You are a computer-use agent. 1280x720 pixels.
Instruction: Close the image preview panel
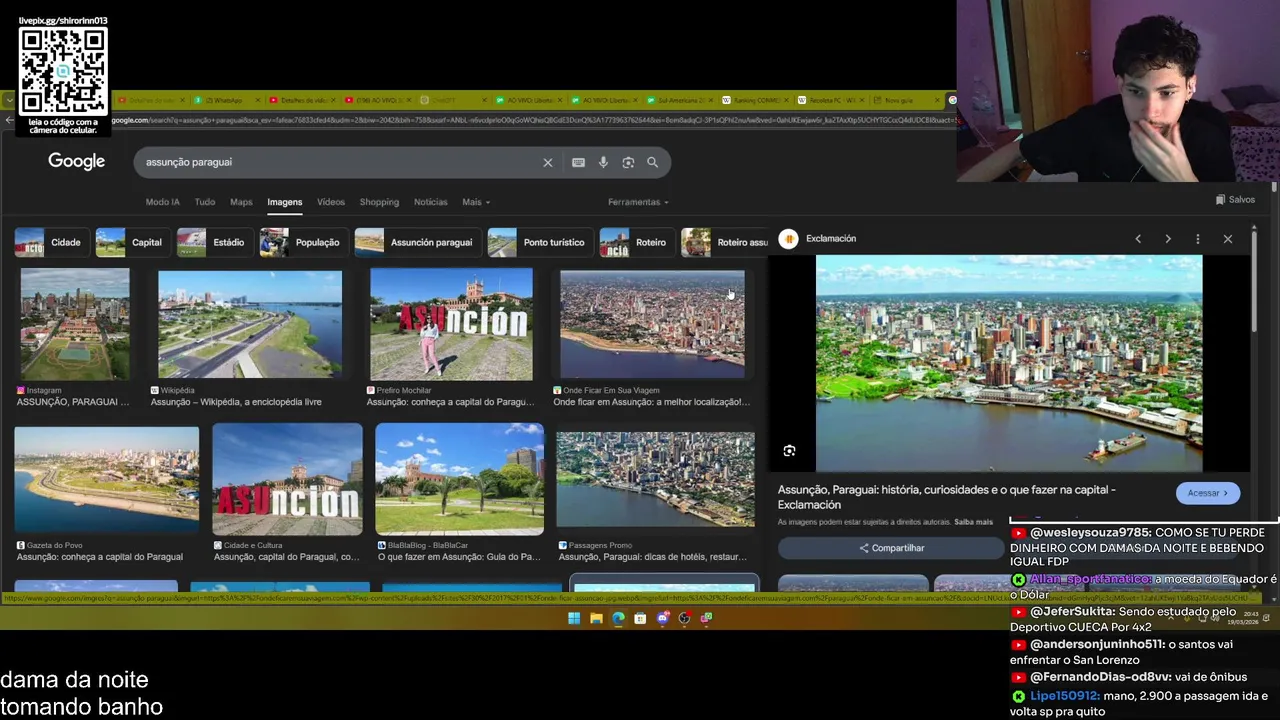[x=1228, y=239]
